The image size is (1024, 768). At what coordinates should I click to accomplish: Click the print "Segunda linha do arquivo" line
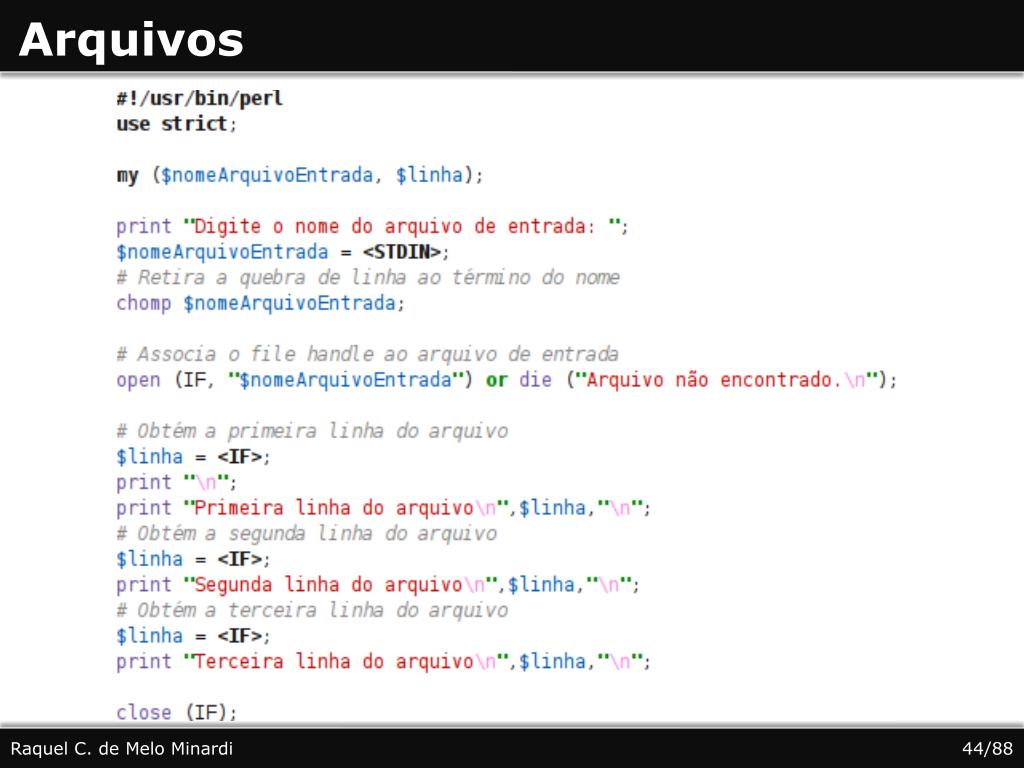(378, 585)
